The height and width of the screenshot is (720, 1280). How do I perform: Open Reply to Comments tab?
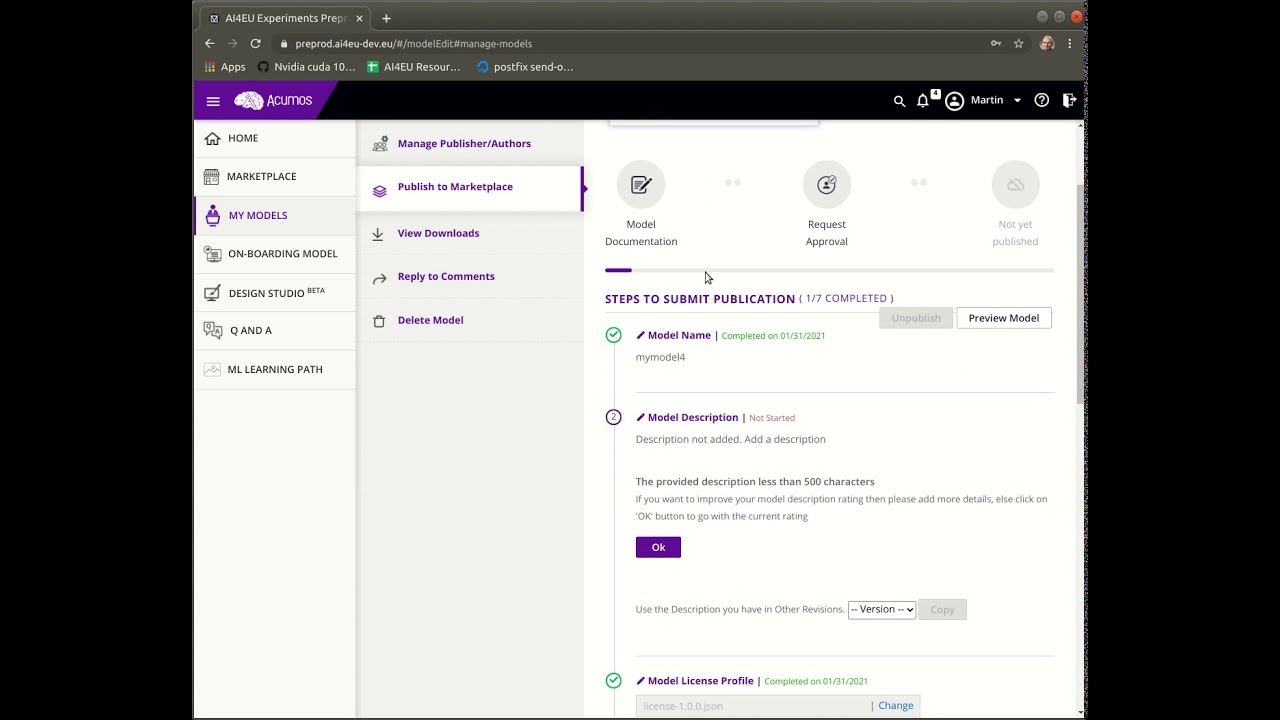point(446,277)
